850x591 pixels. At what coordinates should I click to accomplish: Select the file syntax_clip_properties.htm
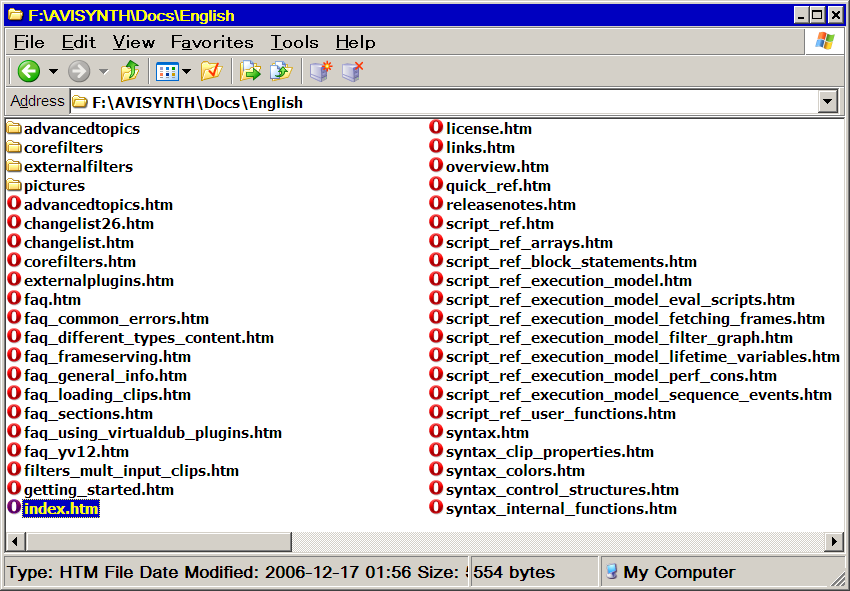pos(550,451)
